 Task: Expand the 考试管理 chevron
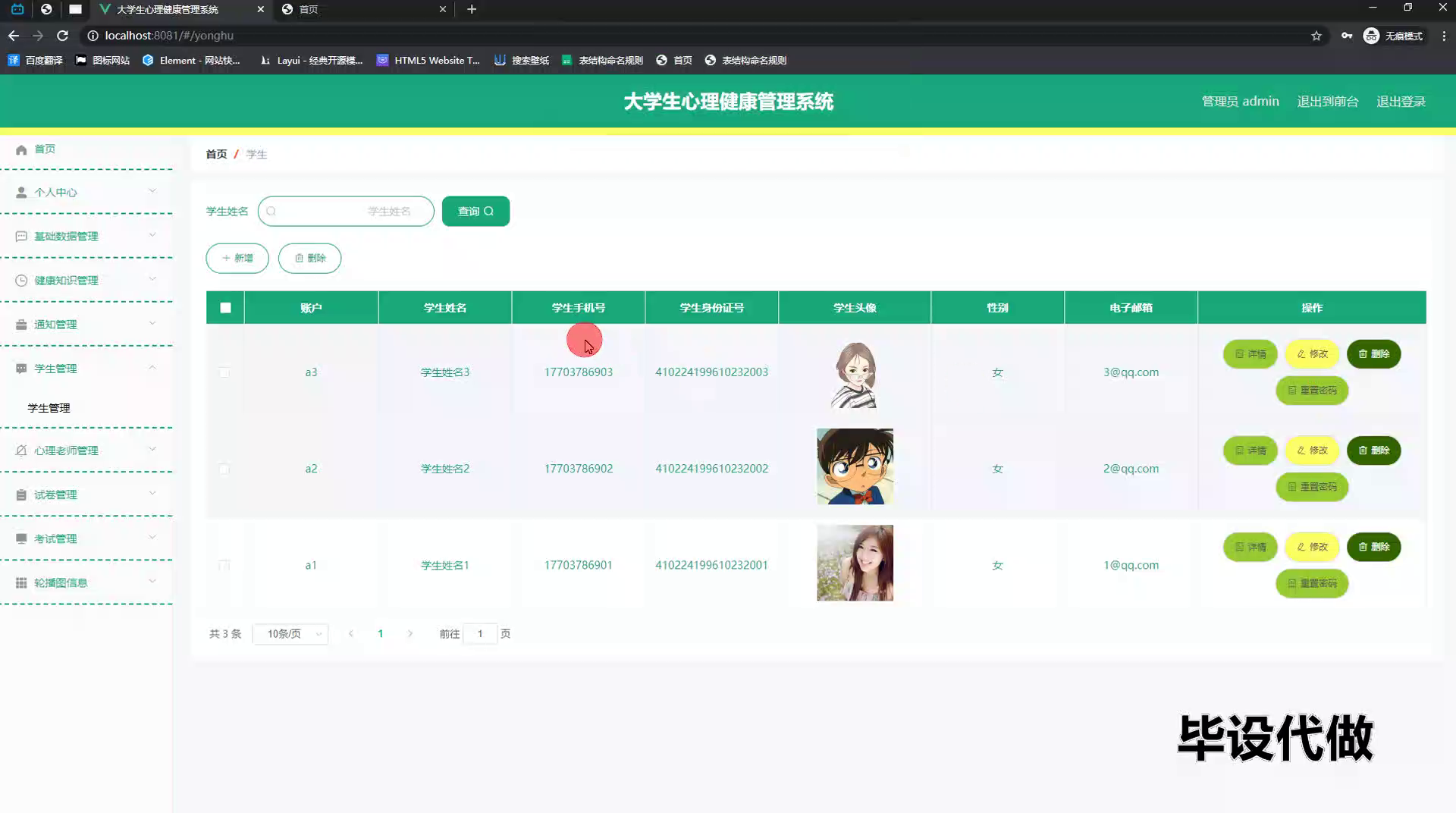tap(152, 537)
